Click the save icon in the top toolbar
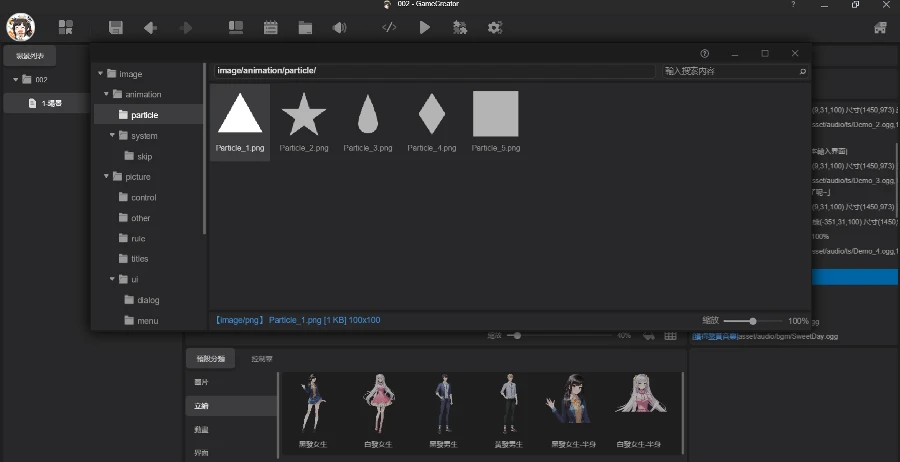Image resolution: width=900 pixels, height=462 pixels. (x=116, y=27)
